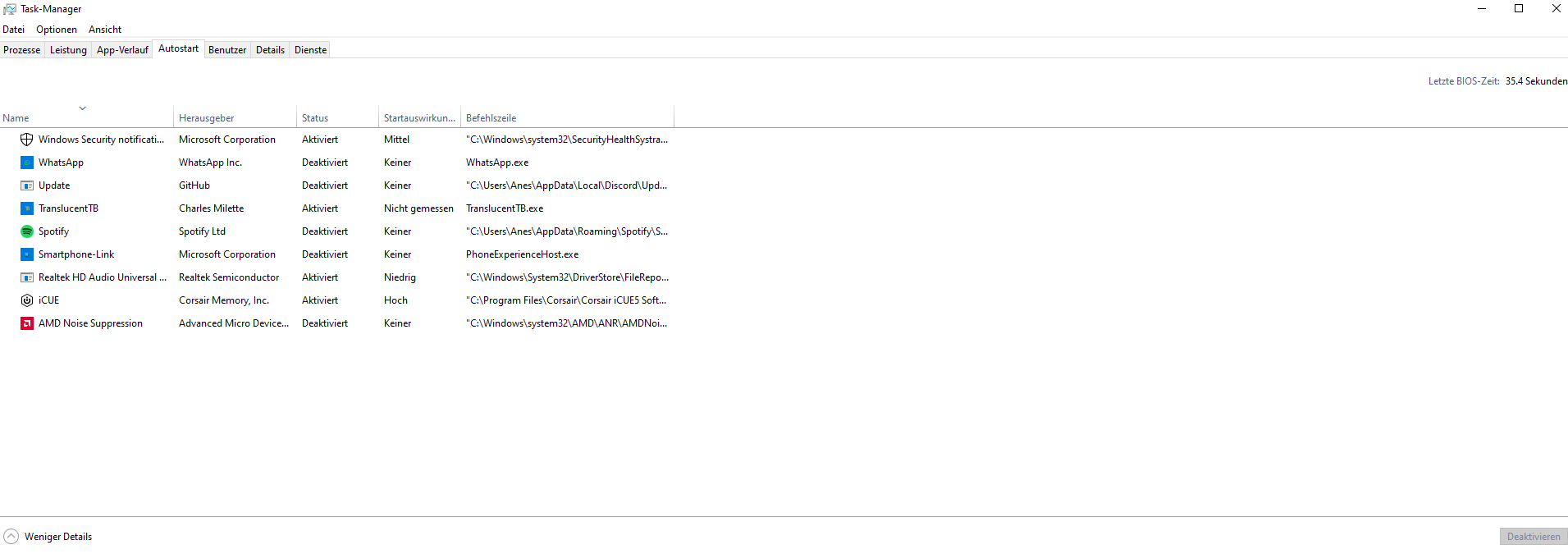Screen dimensions: 1568x554
Task: Click the WhatsApp.exe command line
Action: tap(497, 163)
